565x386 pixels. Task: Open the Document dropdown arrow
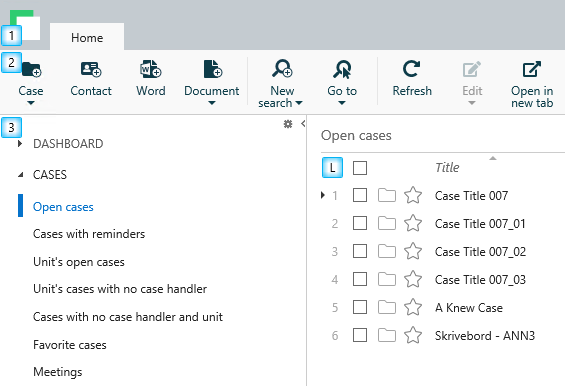(212, 103)
